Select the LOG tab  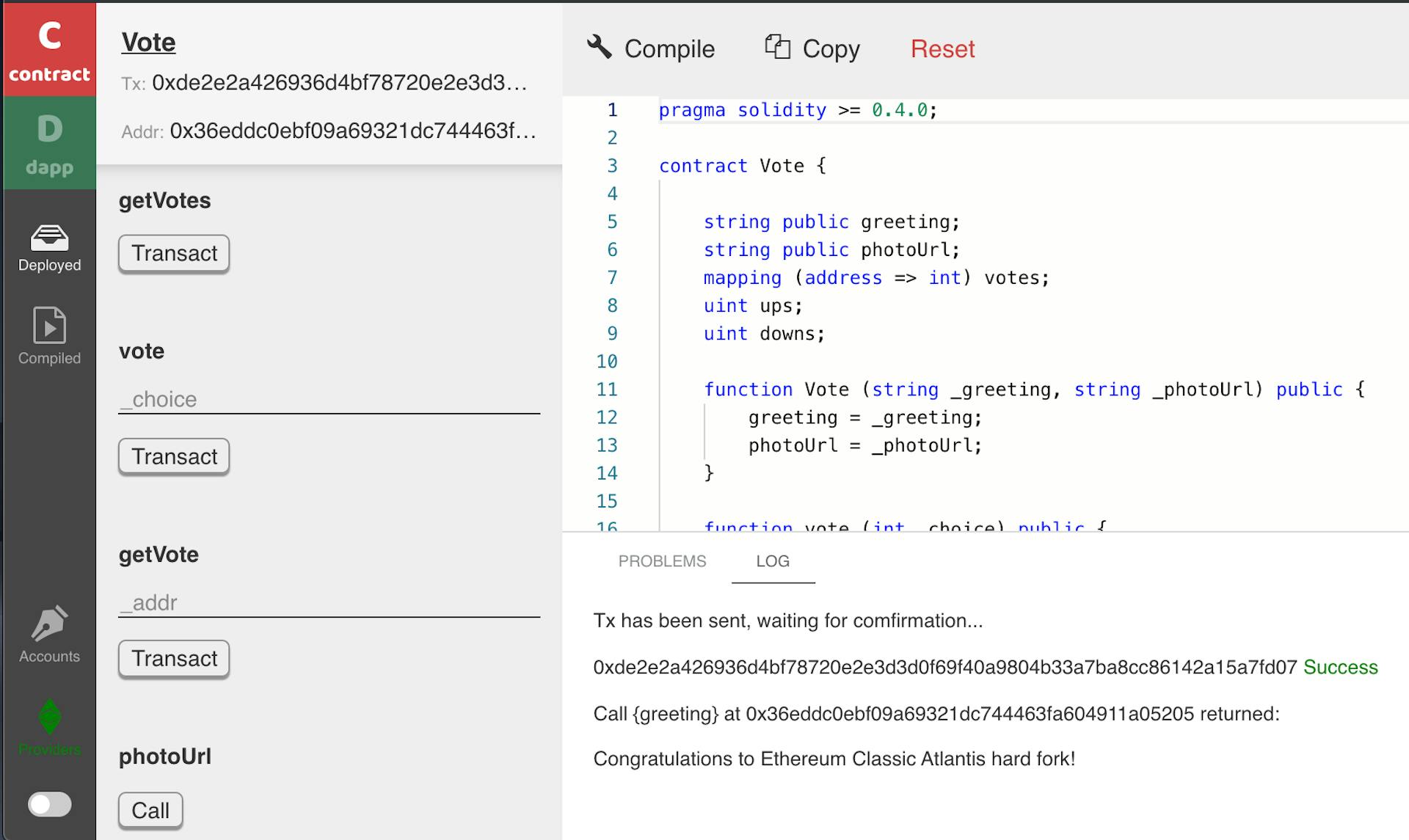pyautogui.click(x=773, y=561)
